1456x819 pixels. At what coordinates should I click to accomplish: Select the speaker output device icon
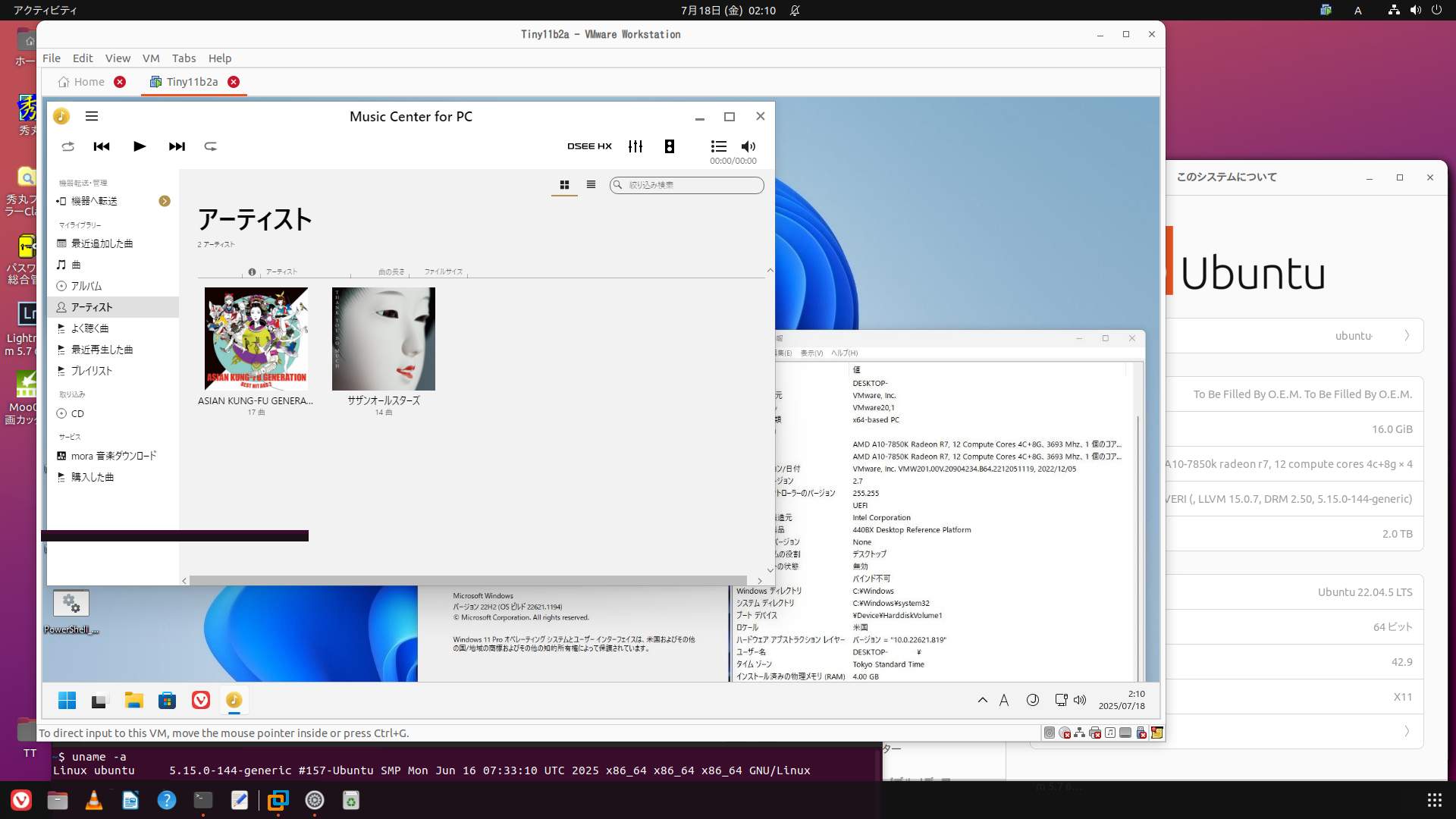tap(670, 146)
